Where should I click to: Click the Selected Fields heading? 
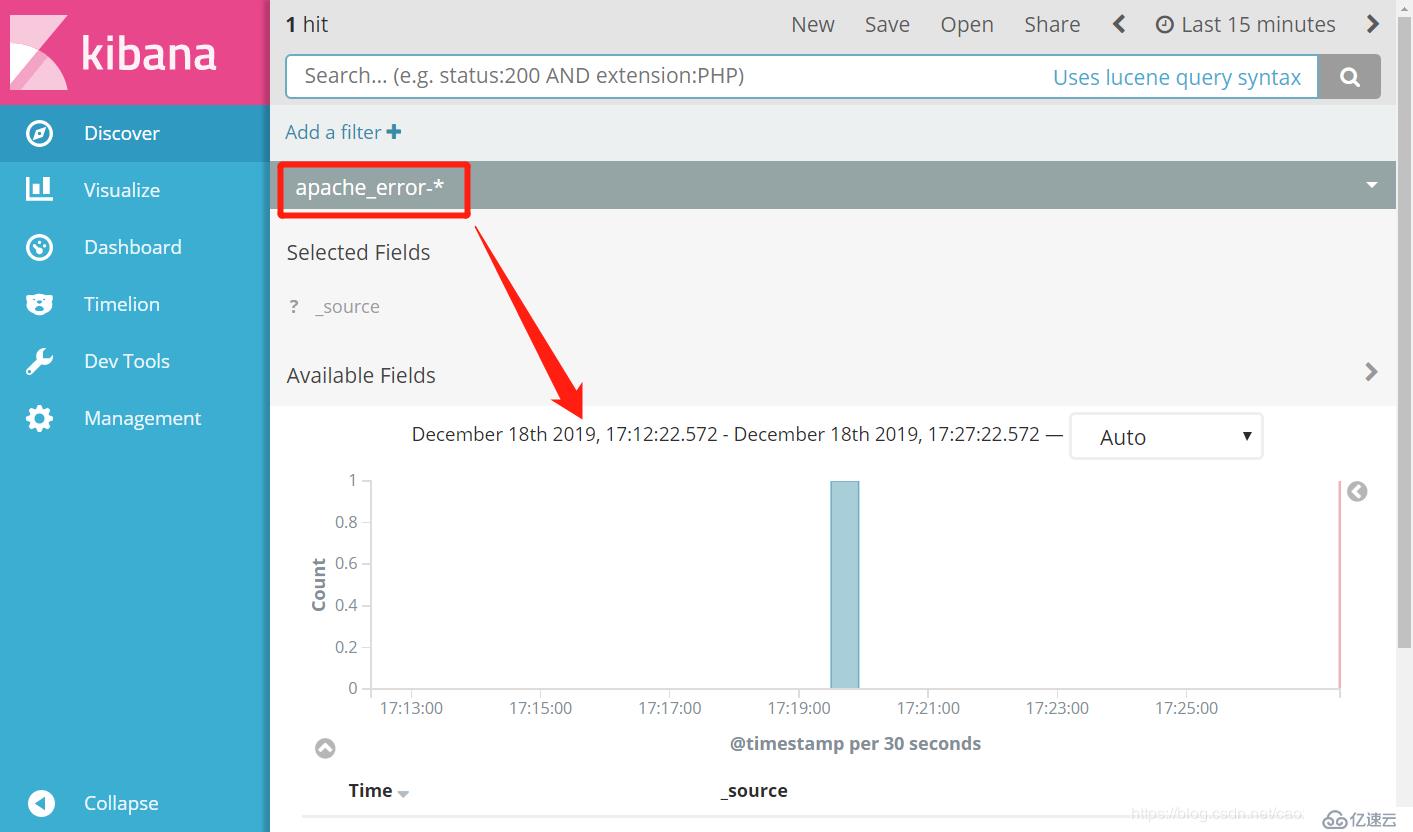pyautogui.click(x=358, y=252)
